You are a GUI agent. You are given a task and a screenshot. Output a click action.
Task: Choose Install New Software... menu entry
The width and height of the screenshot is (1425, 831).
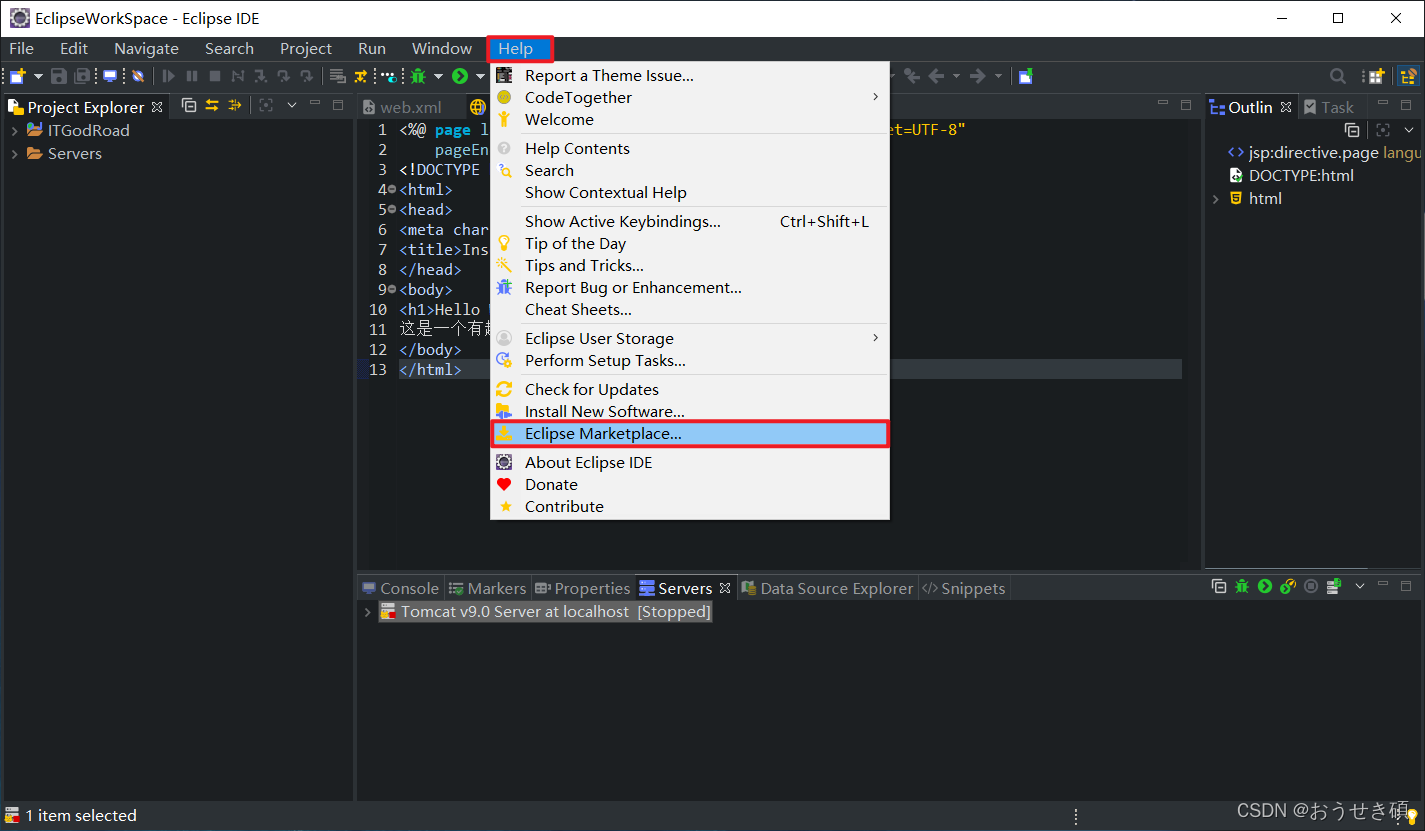pyautogui.click(x=690, y=412)
